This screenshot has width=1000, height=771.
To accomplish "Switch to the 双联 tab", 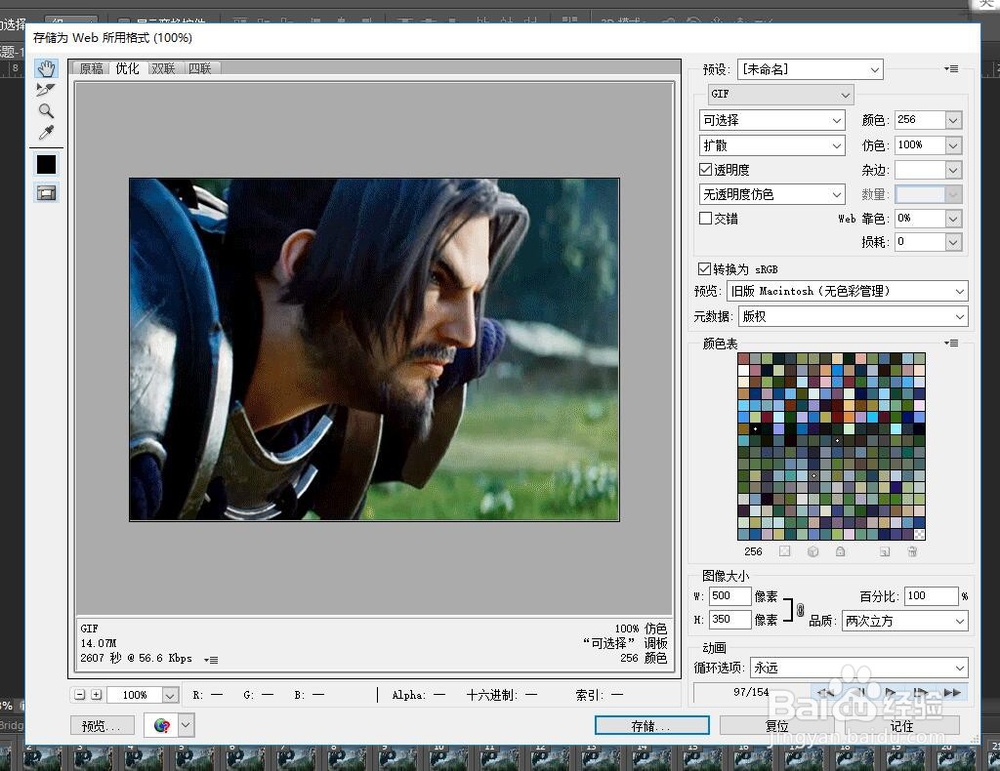I will pos(163,68).
